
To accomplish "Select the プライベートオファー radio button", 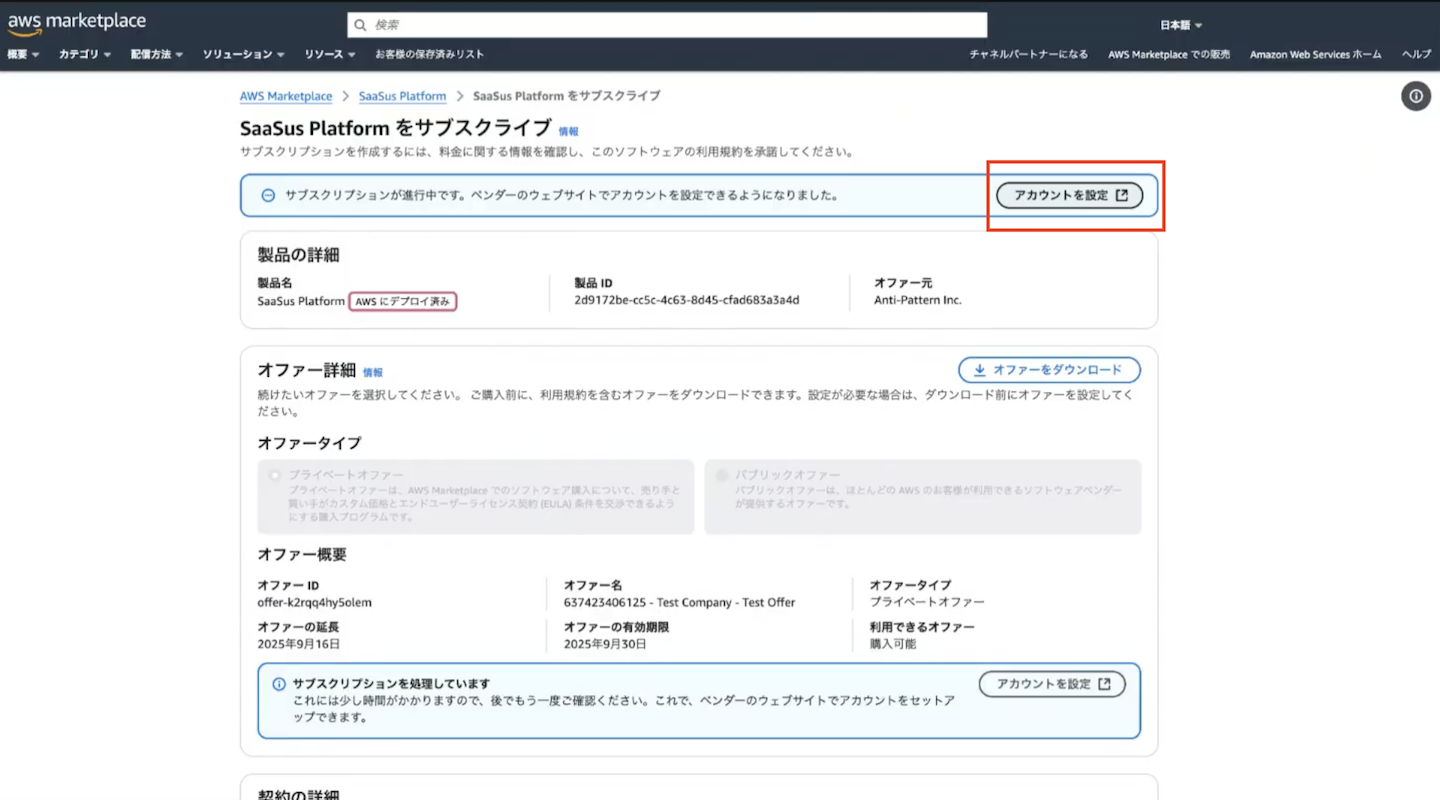I will [275, 476].
